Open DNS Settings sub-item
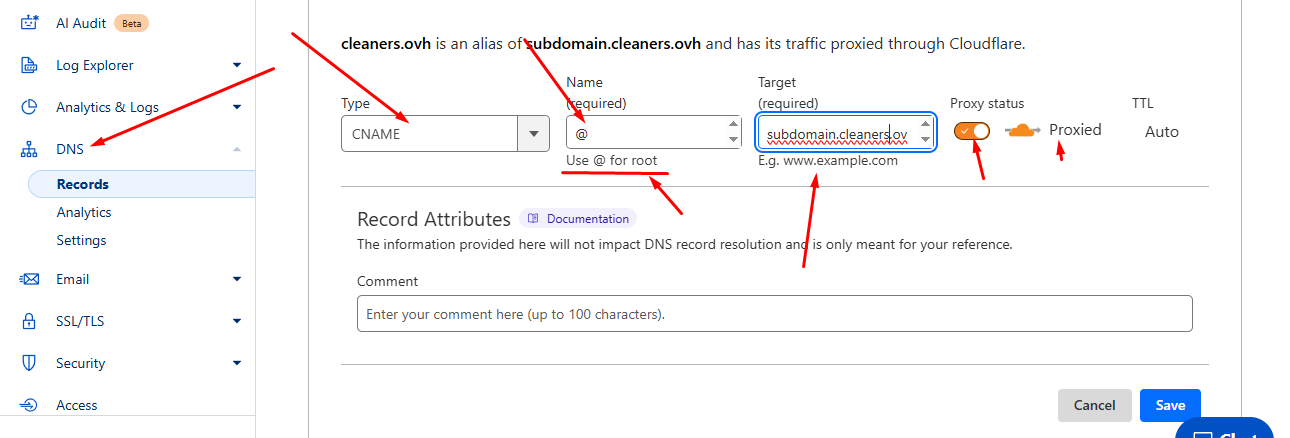Image resolution: width=1290 pixels, height=438 pixels. pyautogui.click(x=81, y=240)
